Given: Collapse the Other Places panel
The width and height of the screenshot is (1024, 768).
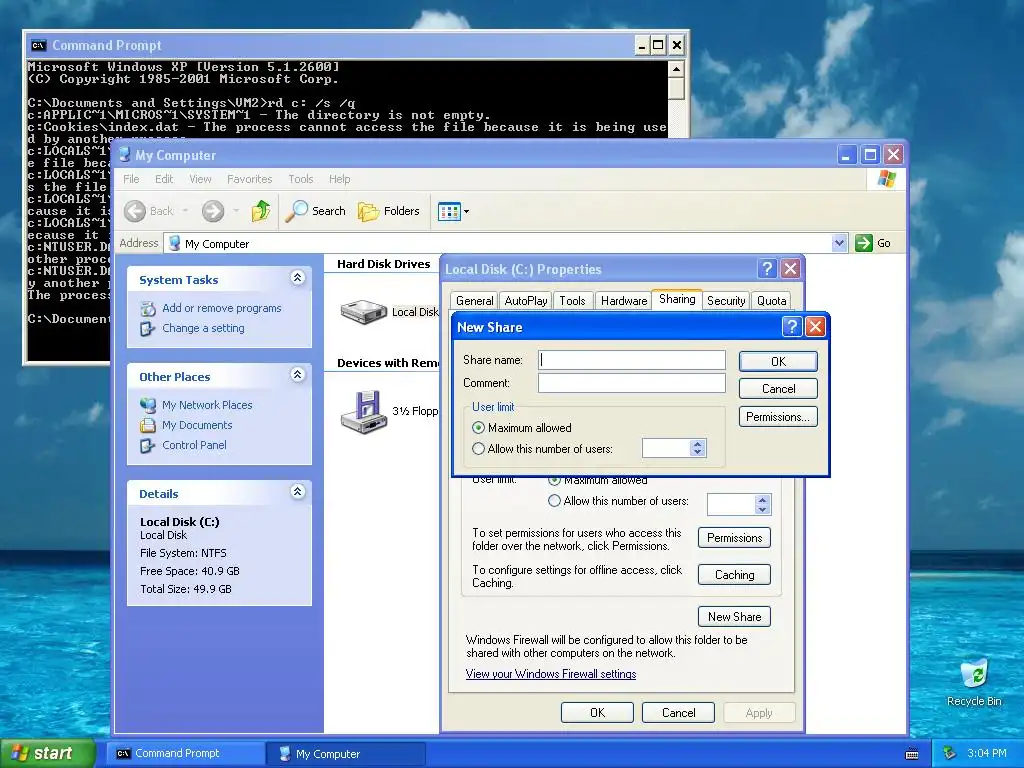Looking at the screenshot, I should coord(297,375).
